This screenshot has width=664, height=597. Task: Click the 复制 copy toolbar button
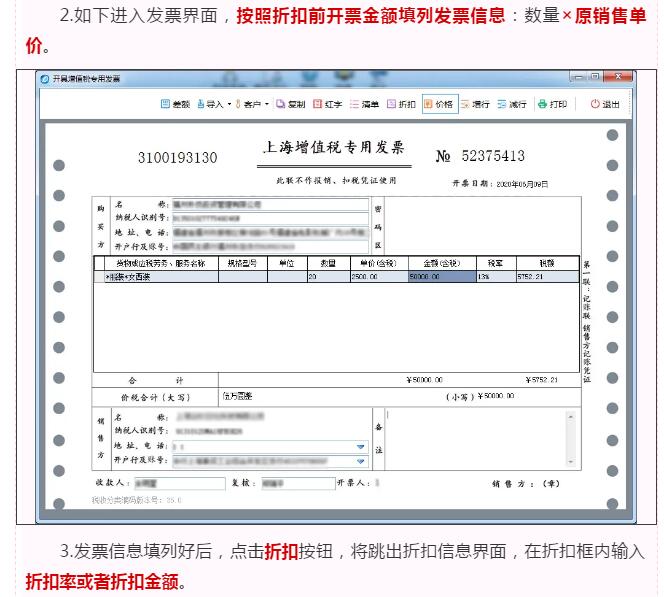pos(290,104)
